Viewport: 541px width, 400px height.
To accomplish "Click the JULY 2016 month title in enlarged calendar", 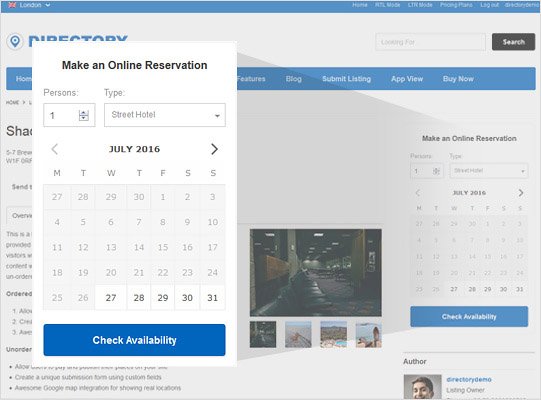I will point(135,149).
